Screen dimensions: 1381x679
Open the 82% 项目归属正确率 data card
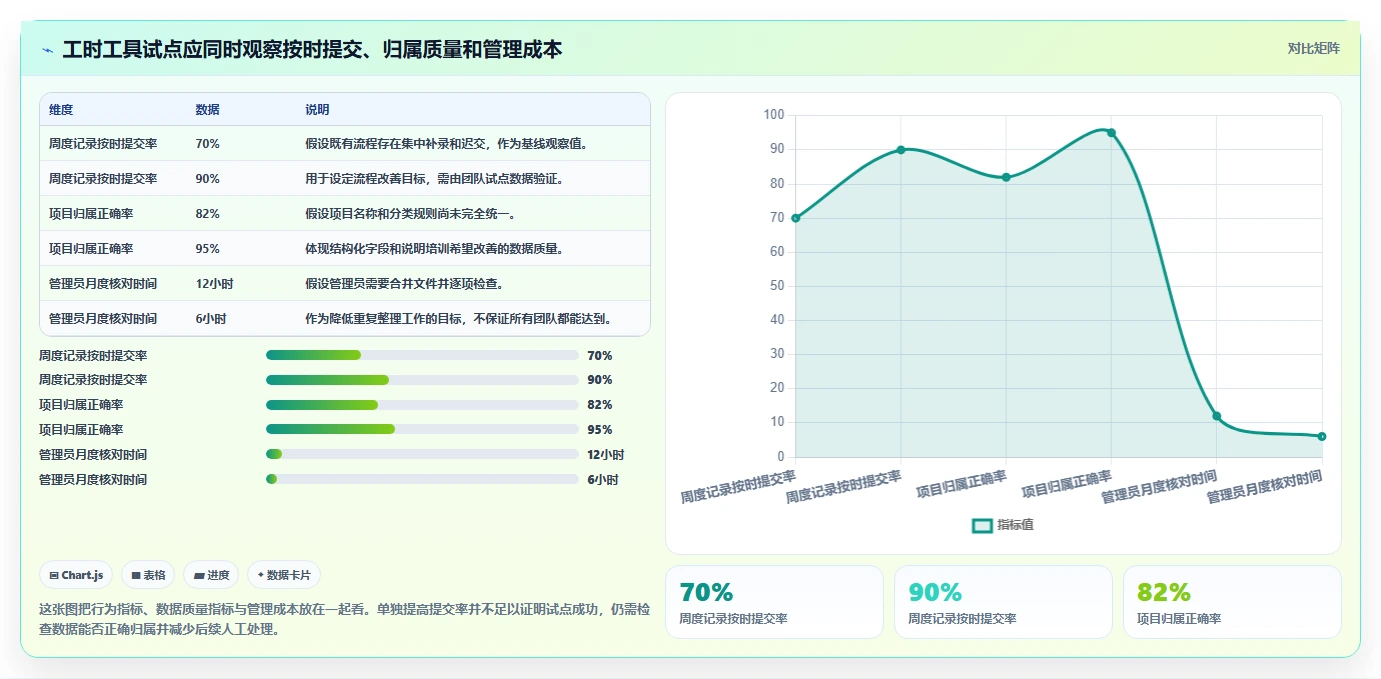(1232, 602)
